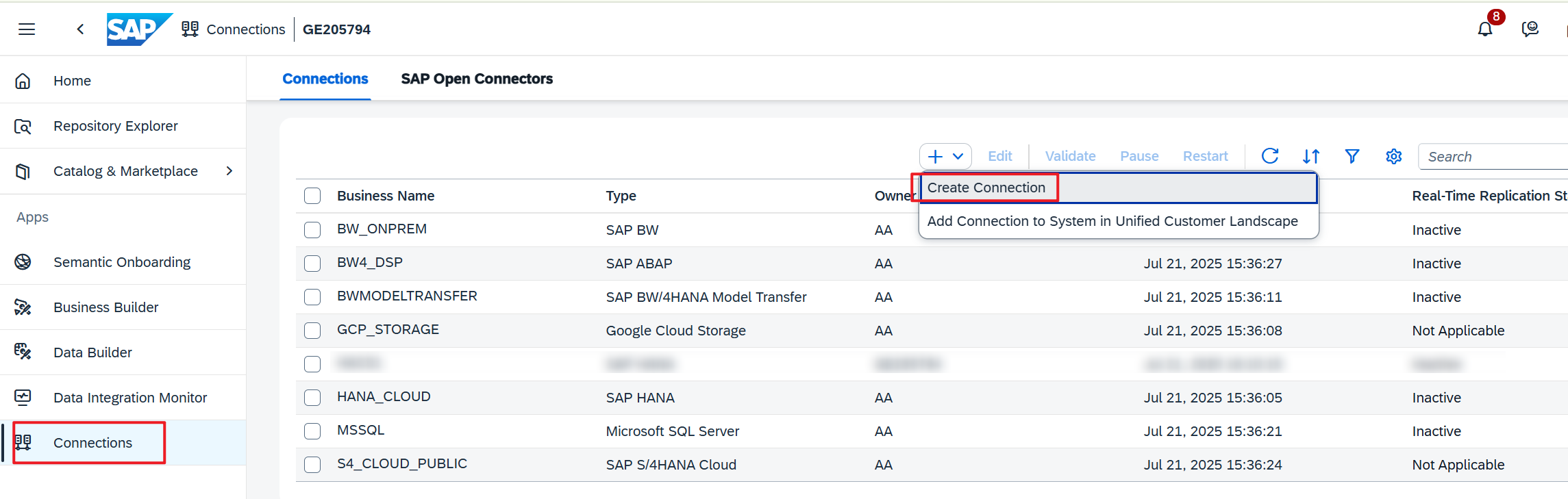Click SAP BW/4HANA Model Transfer type cell
Viewport: 1568px width, 499px height.
click(x=706, y=297)
